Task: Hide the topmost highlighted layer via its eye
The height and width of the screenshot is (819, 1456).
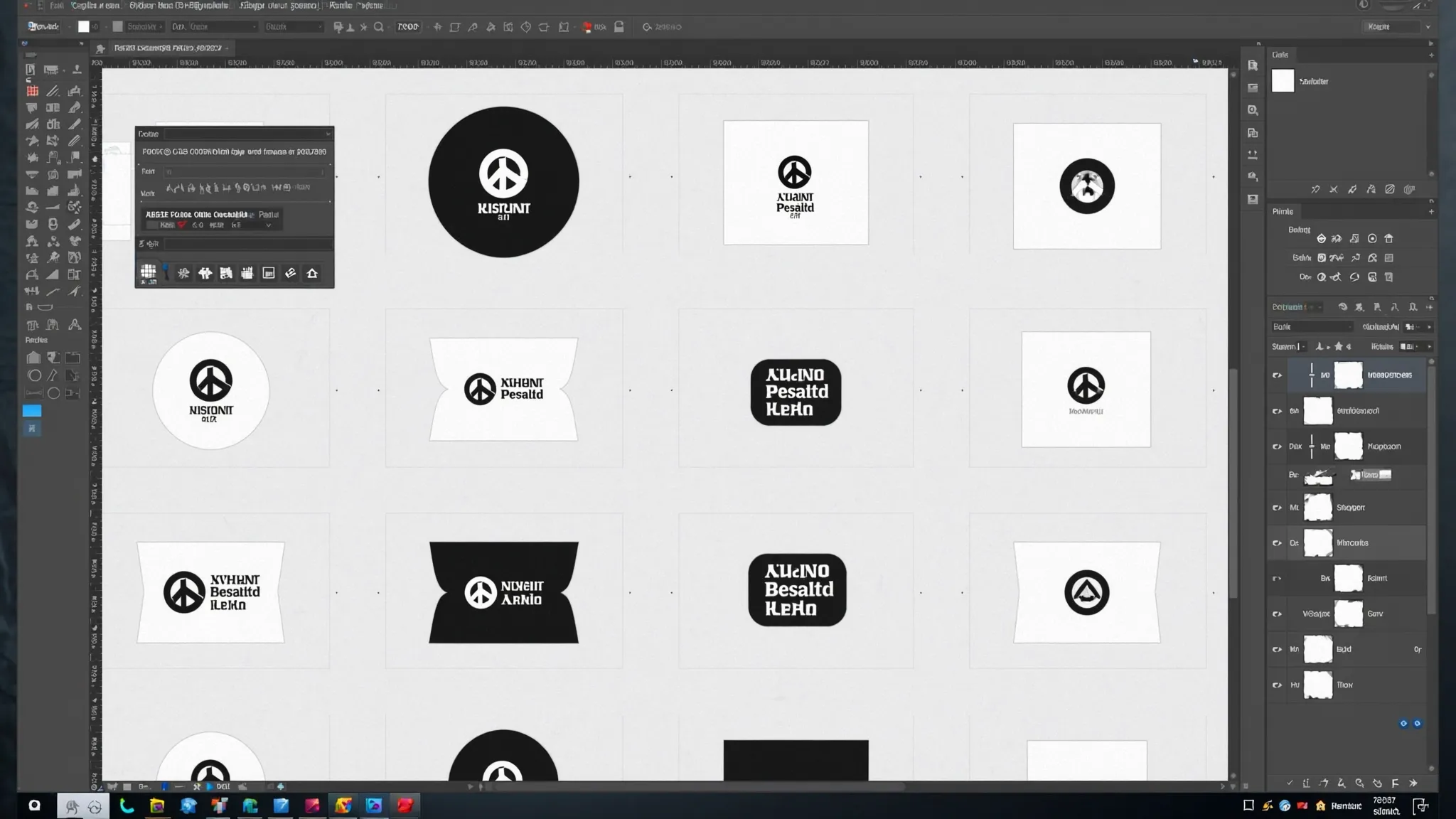Action: click(1277, 375)
